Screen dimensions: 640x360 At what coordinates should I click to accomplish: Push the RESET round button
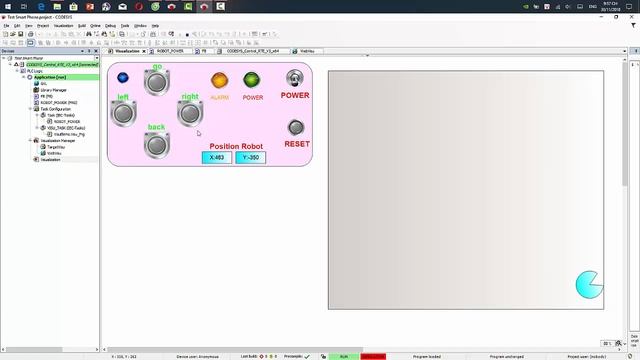point(296,127)
